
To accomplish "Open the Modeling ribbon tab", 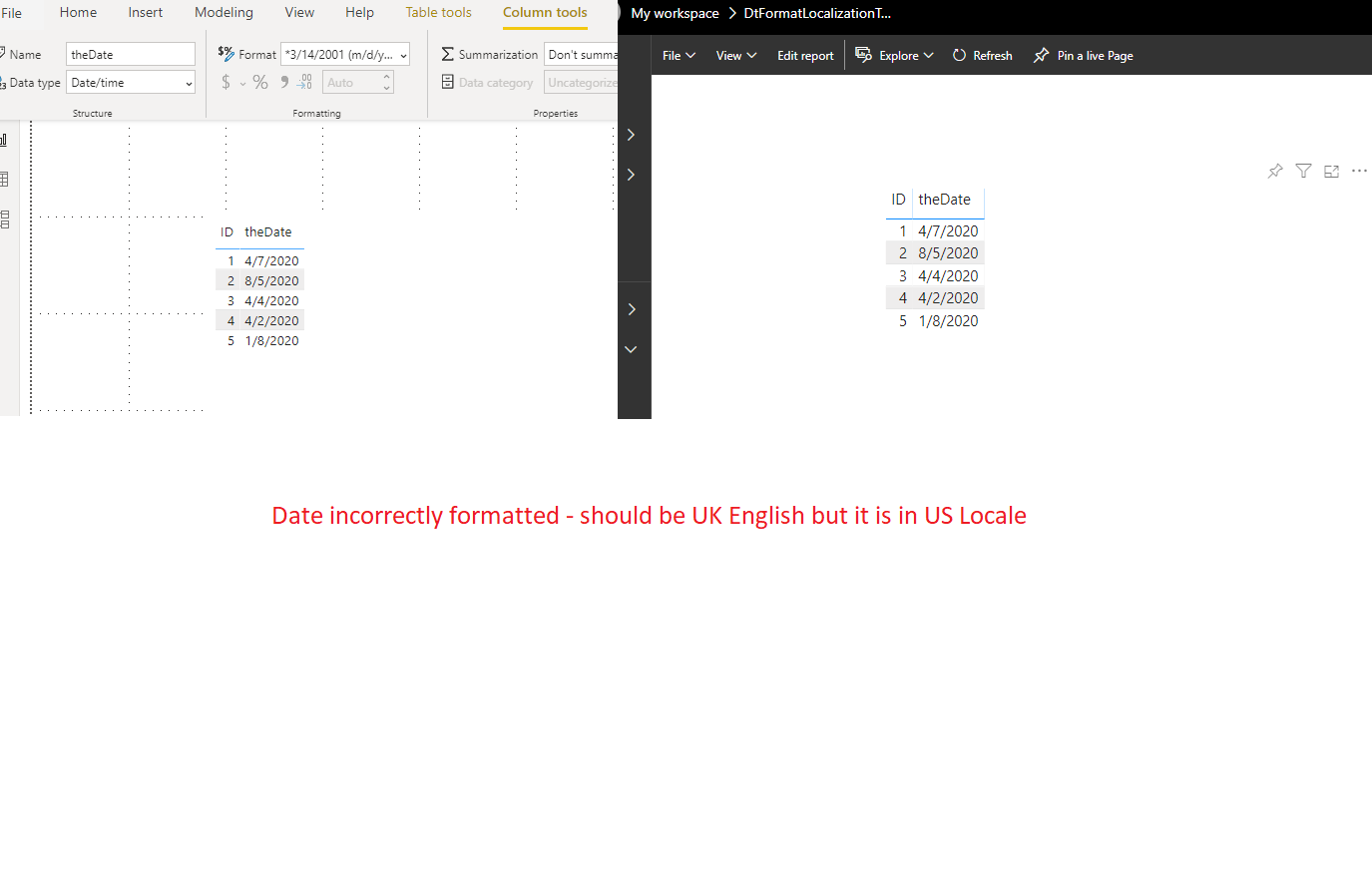I will pyautogui.click(x=224, y=13).
